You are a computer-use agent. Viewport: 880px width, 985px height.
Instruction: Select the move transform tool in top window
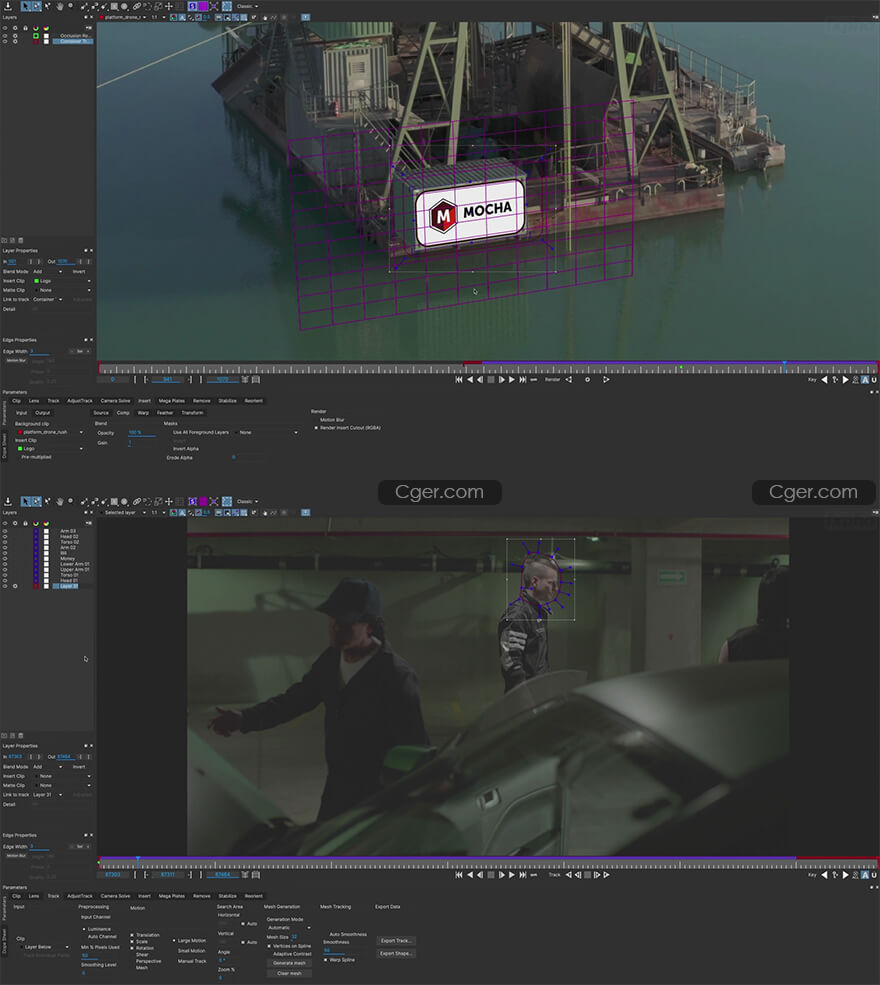[169, 6]
